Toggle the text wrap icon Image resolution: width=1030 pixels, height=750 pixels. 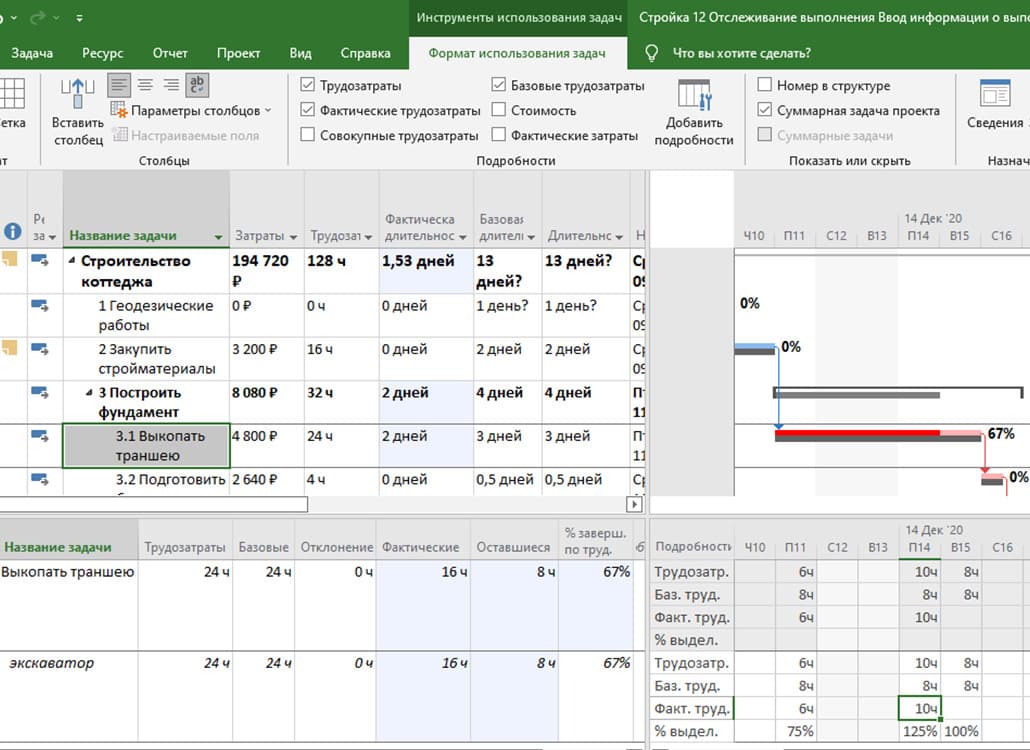coord(197,85)
